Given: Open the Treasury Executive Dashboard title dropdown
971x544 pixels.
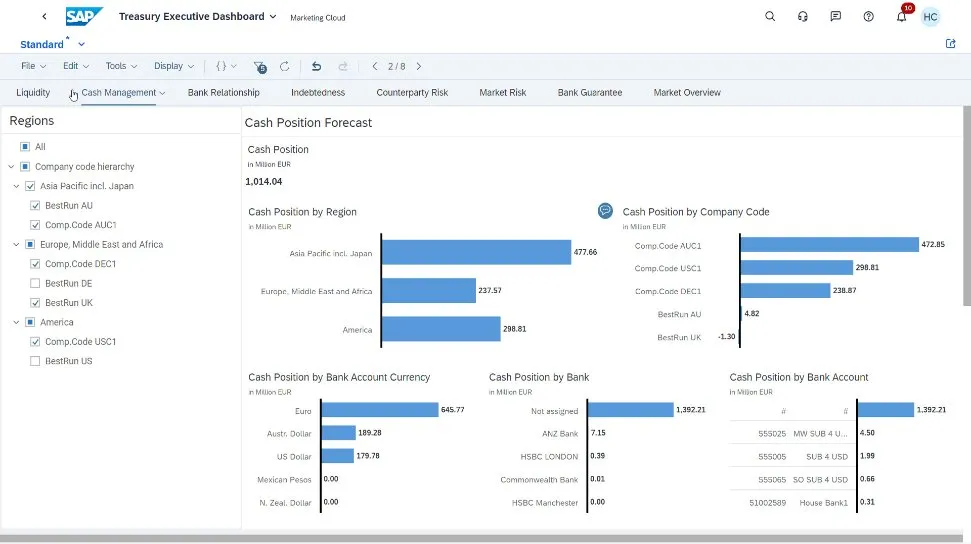Looking at the screenshot, I should [273, 17].
